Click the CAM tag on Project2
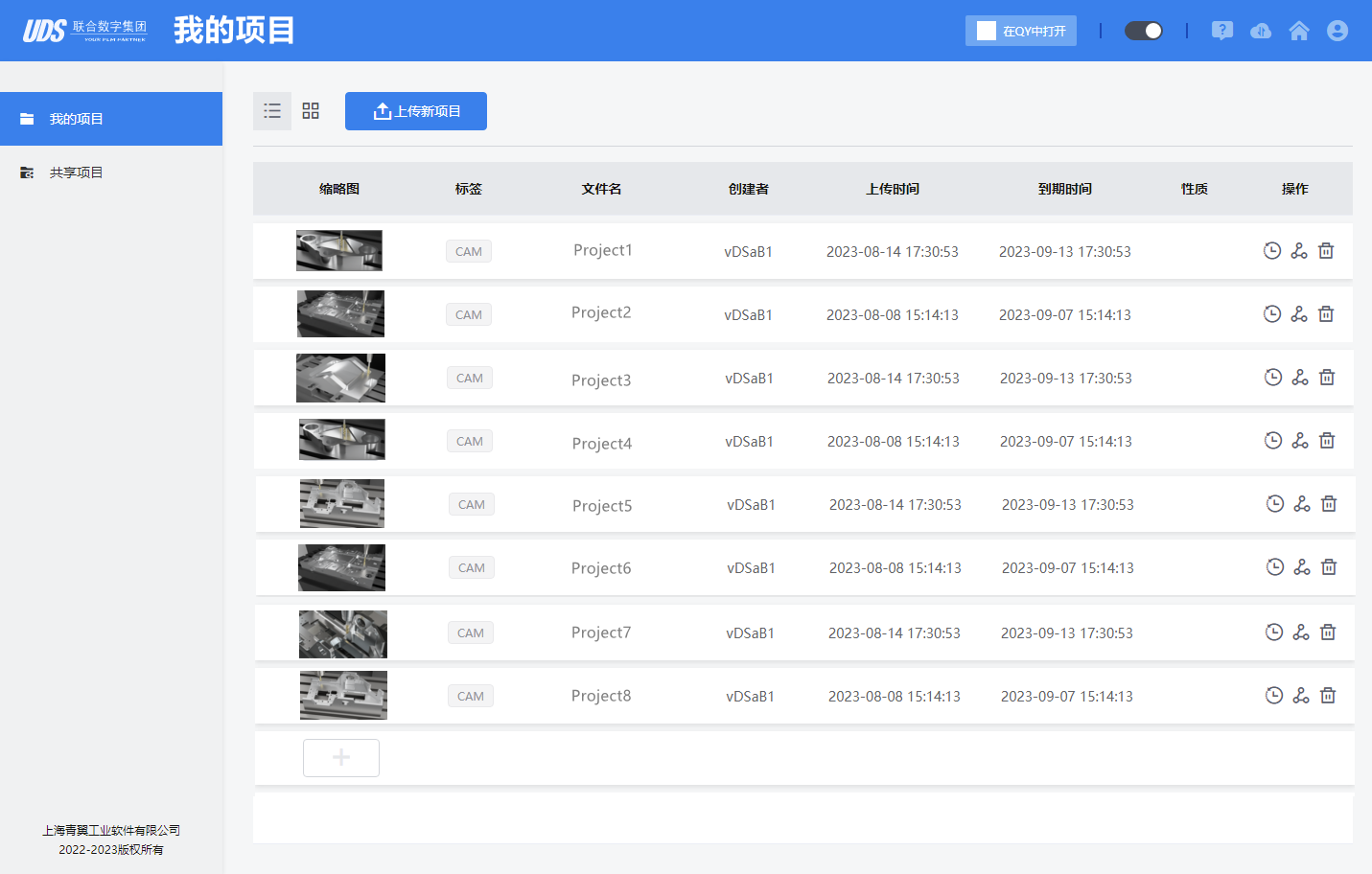The width and height of the screenshot is (1372, 874). [x=469, y=314]
